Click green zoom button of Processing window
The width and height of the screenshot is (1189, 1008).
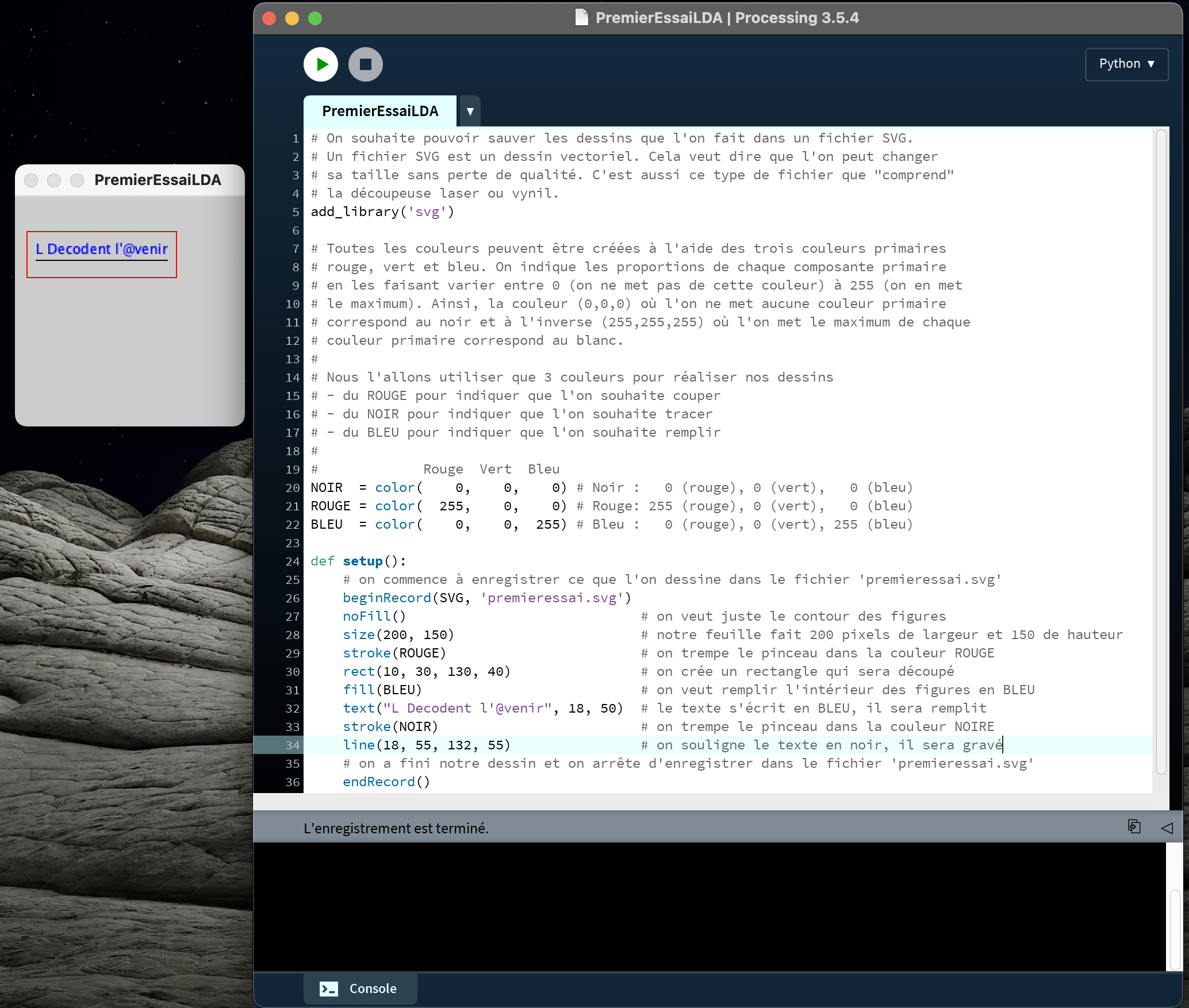pyautogui.click(x=315, y=18)
